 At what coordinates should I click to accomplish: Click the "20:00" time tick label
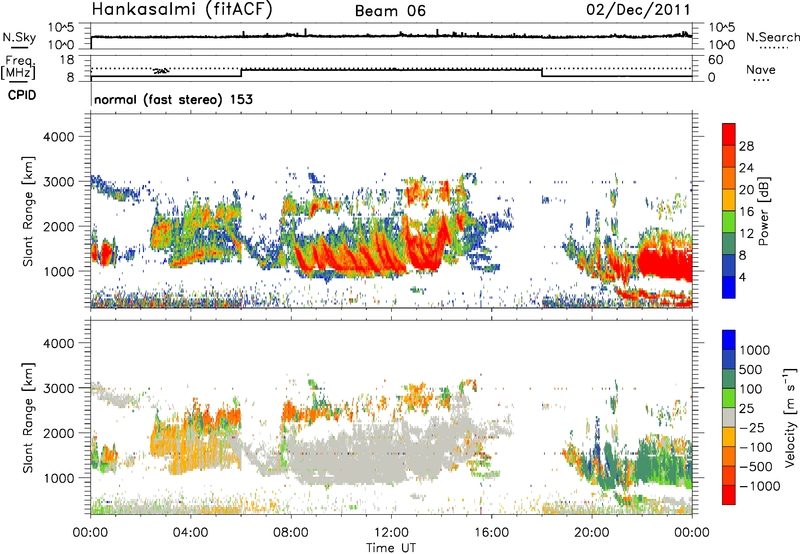click(591, 533)
